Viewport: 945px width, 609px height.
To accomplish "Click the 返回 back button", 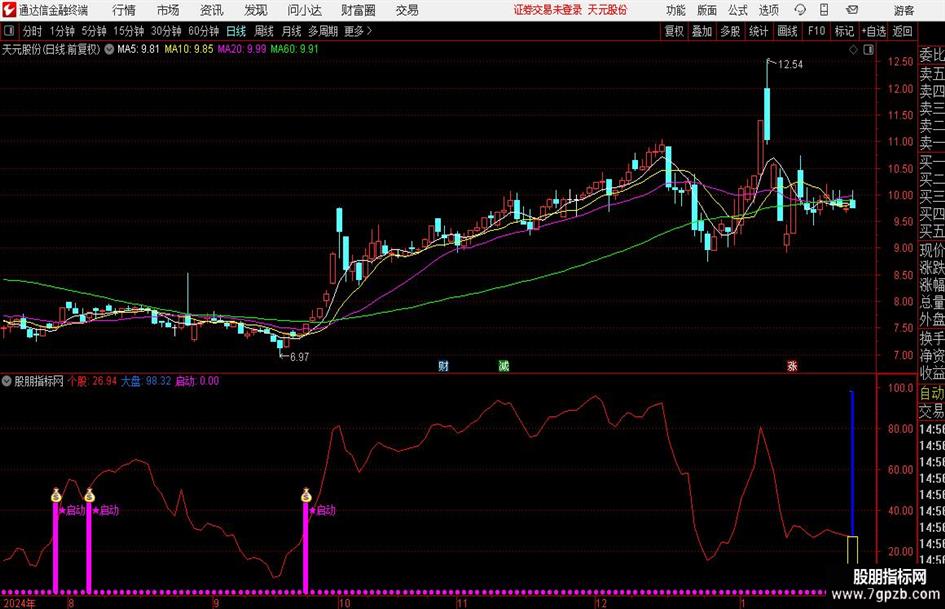I will pos(902,31).
